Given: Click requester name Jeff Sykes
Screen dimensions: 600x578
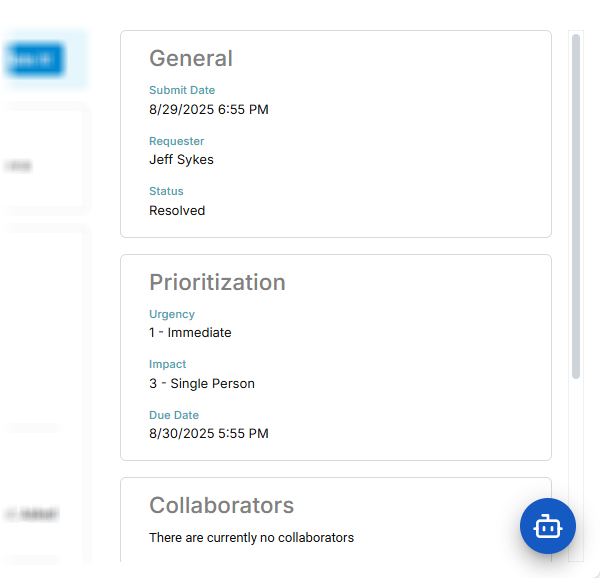Looking at the screenshot, I should tap(181, 159).
